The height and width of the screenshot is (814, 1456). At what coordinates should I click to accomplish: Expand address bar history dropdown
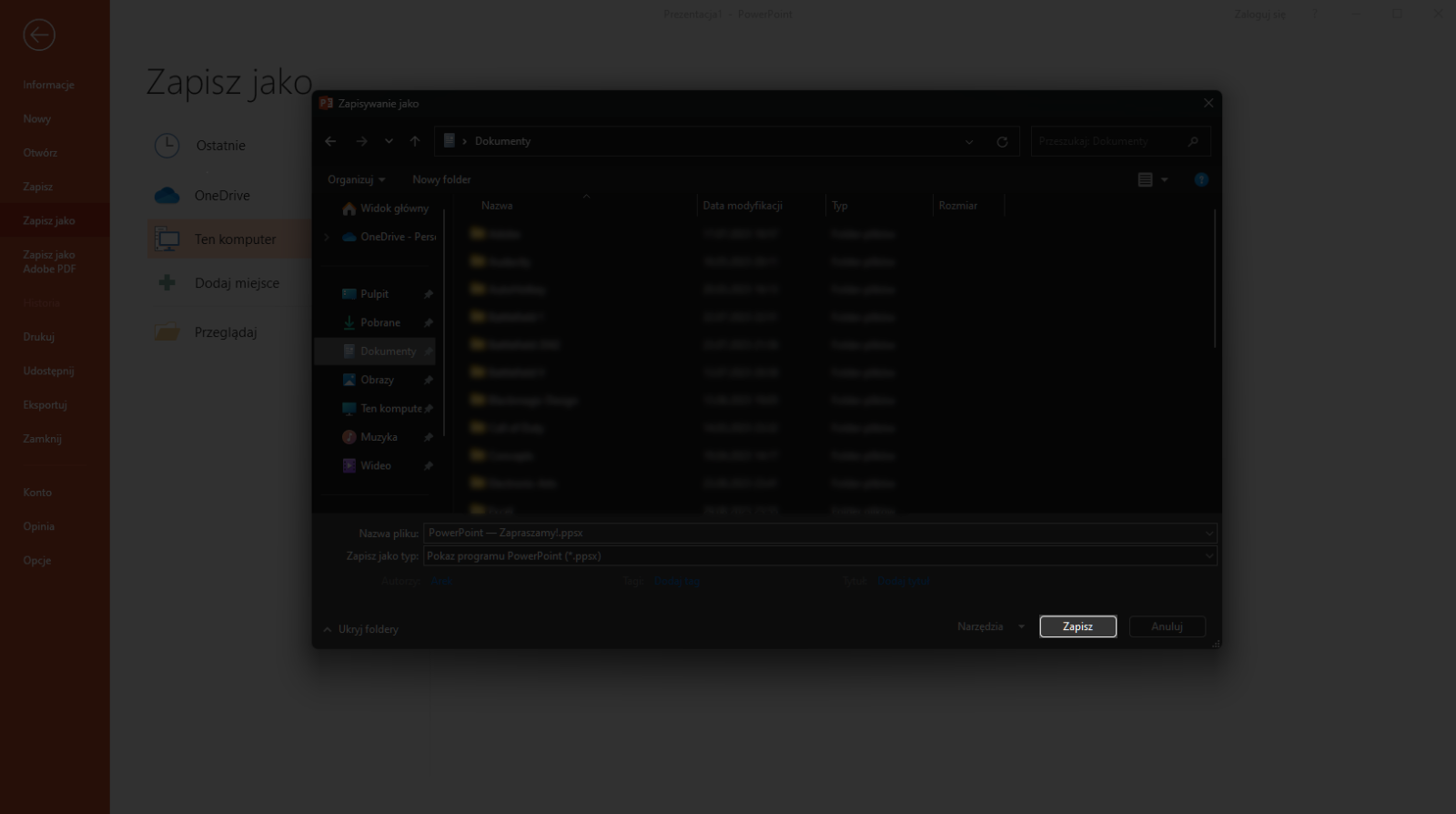(969, 142)
